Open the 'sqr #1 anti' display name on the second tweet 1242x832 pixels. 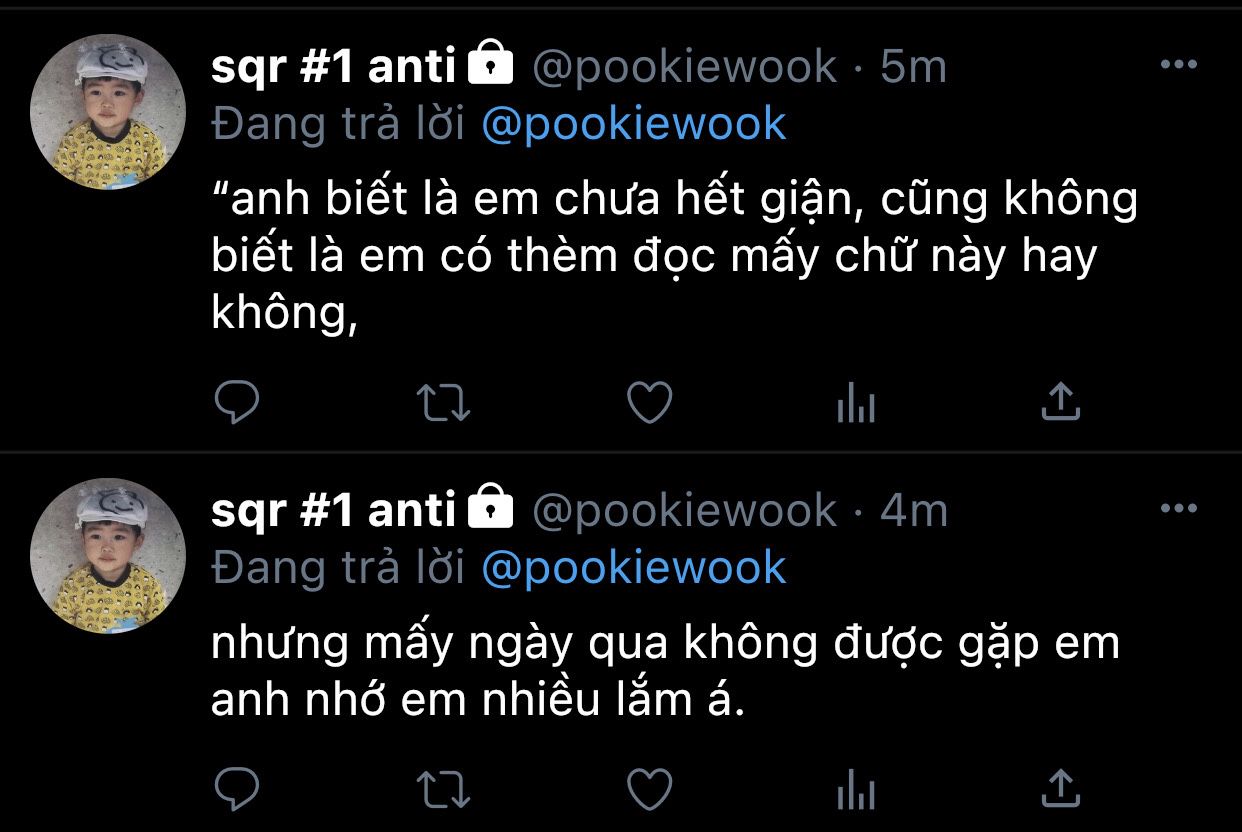[334, 511]
